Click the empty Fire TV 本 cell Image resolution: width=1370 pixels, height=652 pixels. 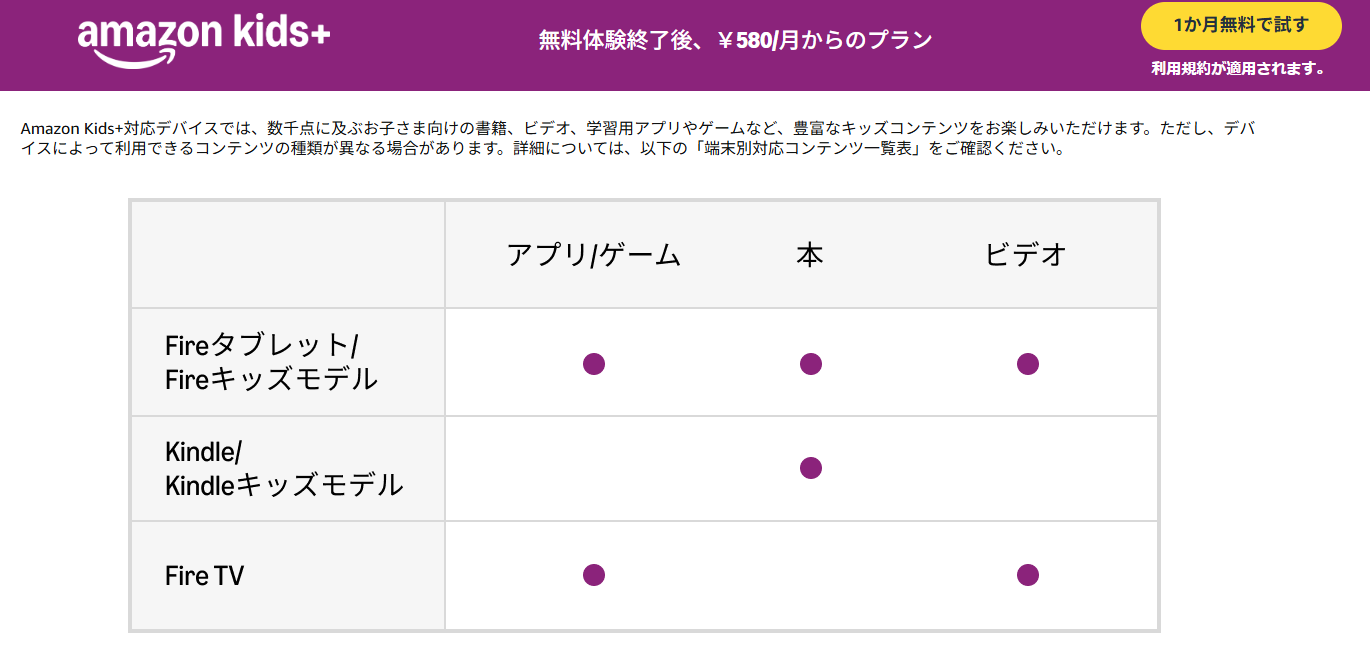click(811, 575)
